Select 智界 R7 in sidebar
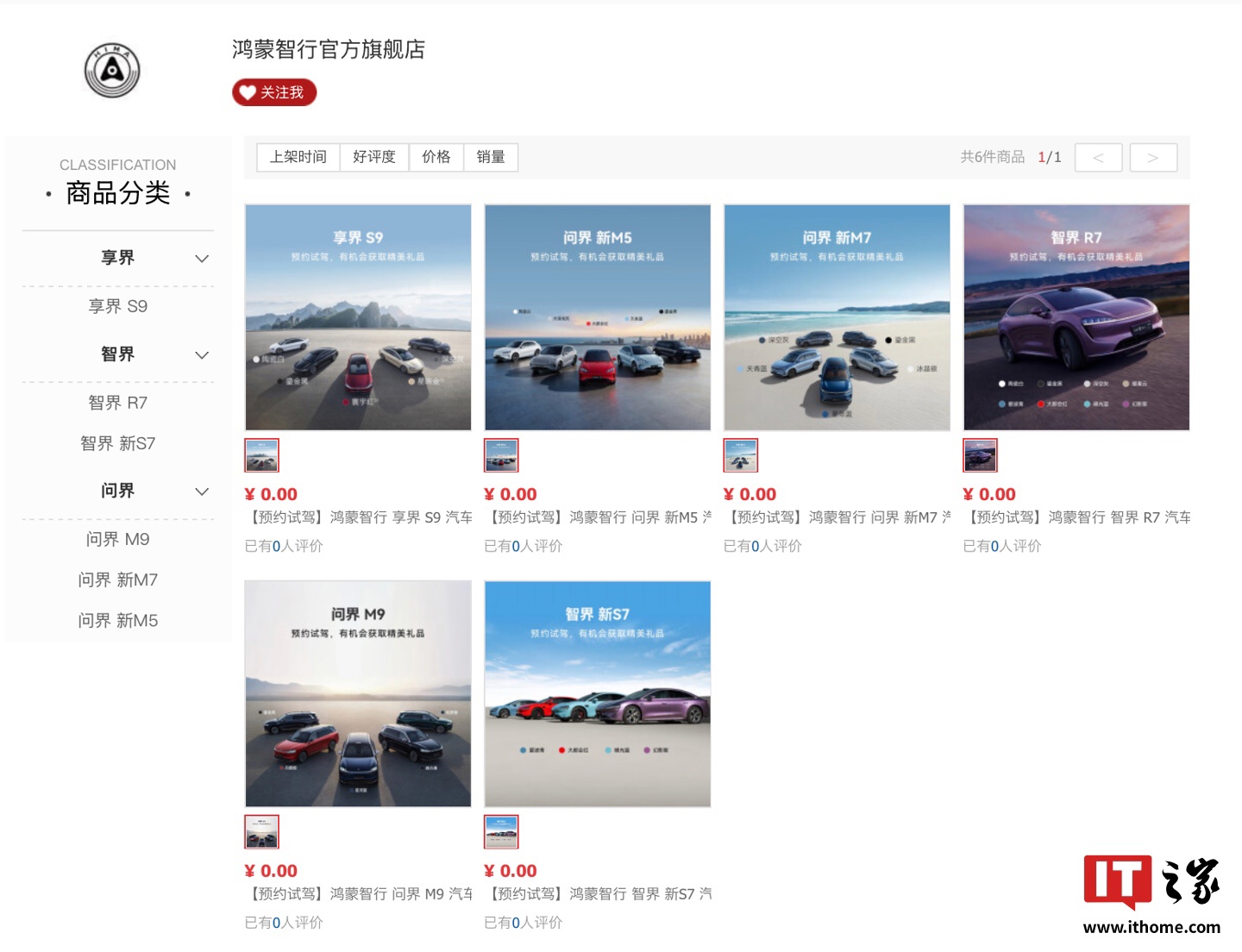Image resolution: width=1242 pixels, height=952 pixels. click(x=118, y=403)
